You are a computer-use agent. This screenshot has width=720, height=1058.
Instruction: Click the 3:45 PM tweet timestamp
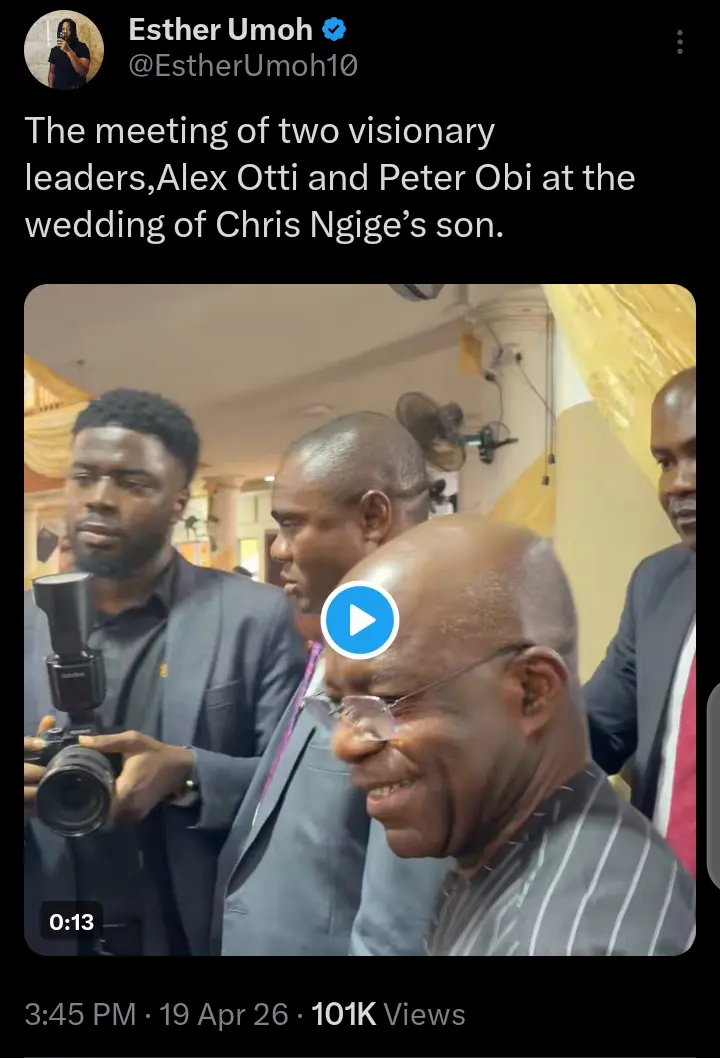tap(79, 1015)
